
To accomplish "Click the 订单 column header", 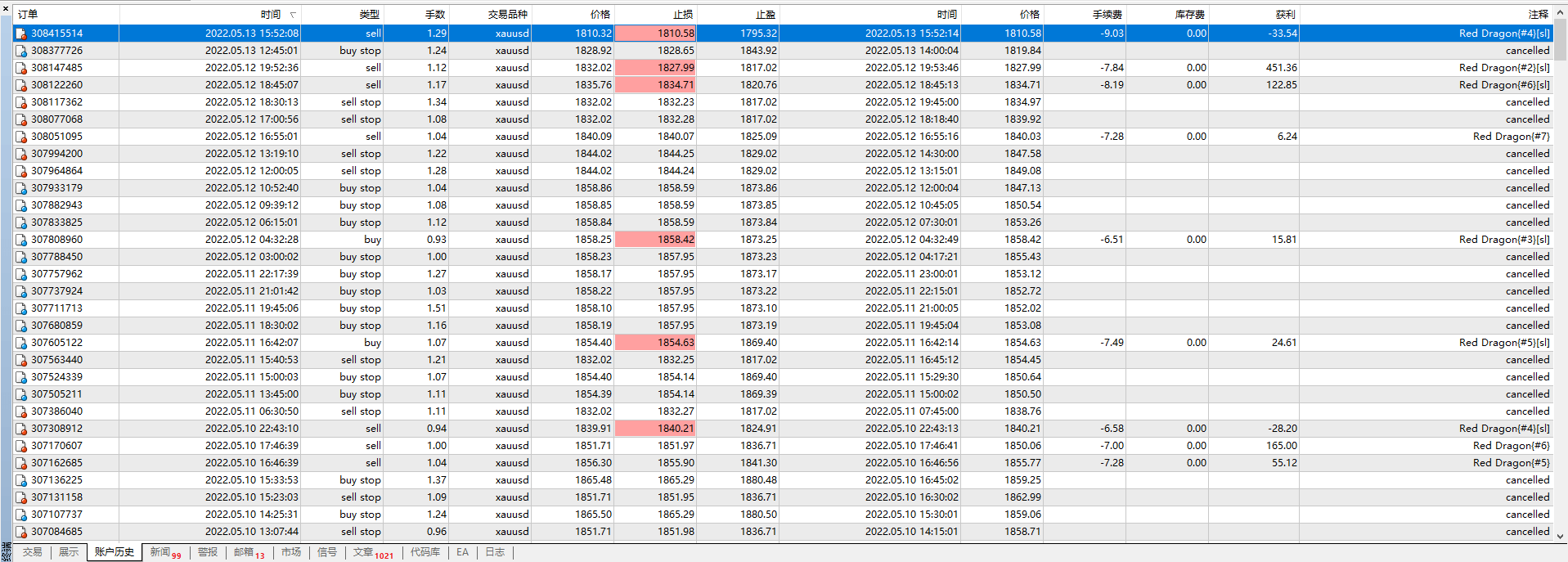I will click(28, 15).
